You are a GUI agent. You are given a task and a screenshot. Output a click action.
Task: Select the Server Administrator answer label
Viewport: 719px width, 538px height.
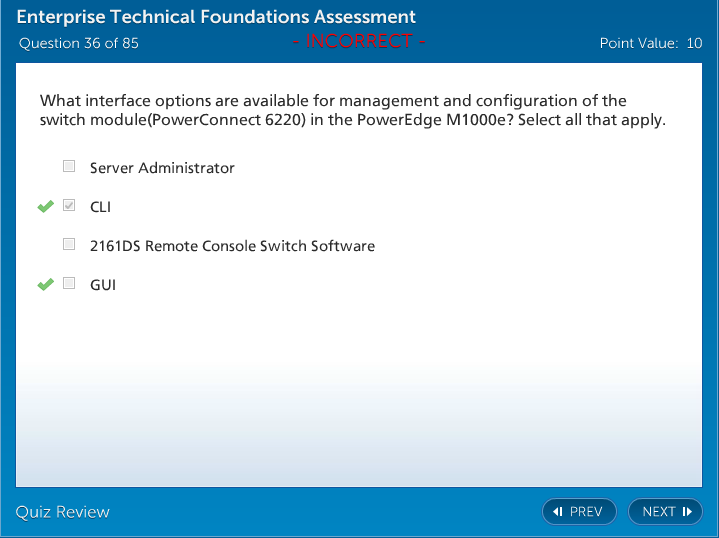click(162, 168)
